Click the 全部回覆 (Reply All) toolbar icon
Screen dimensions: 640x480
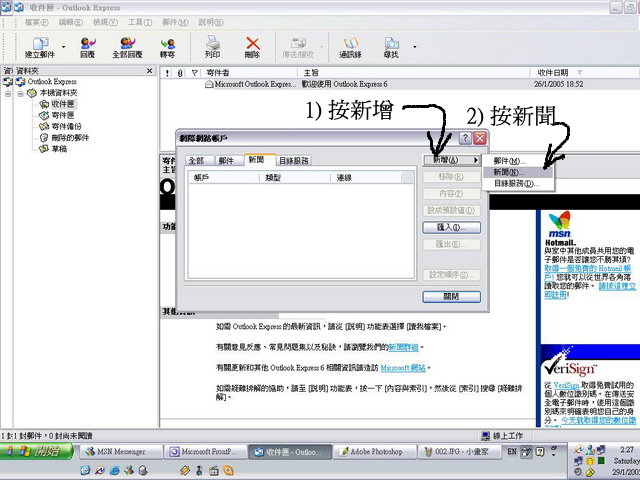coord(127,46)
